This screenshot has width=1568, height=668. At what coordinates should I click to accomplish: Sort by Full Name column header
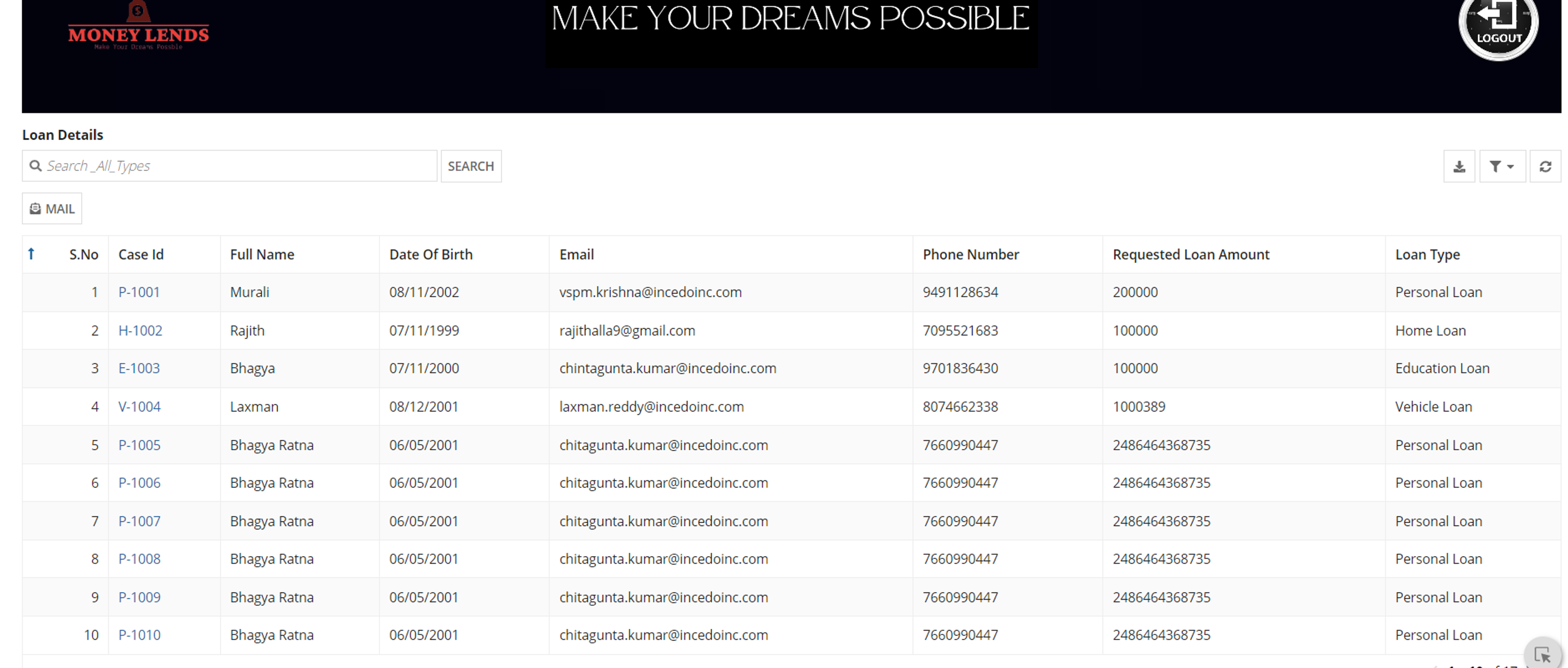(x=262, y=254)
